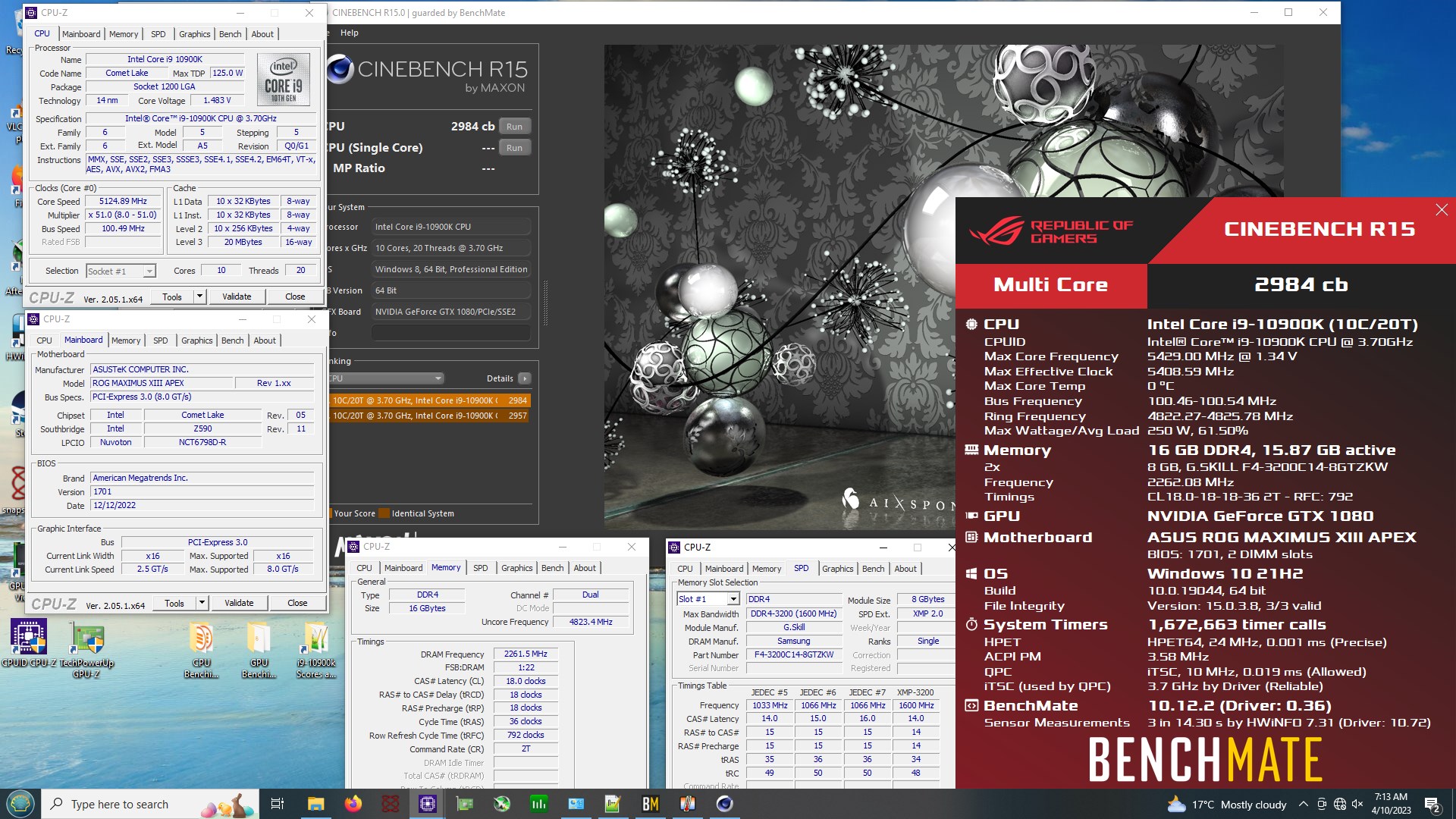Click the Details arrow button in Cinebench ranking

(x=525, y=378)
